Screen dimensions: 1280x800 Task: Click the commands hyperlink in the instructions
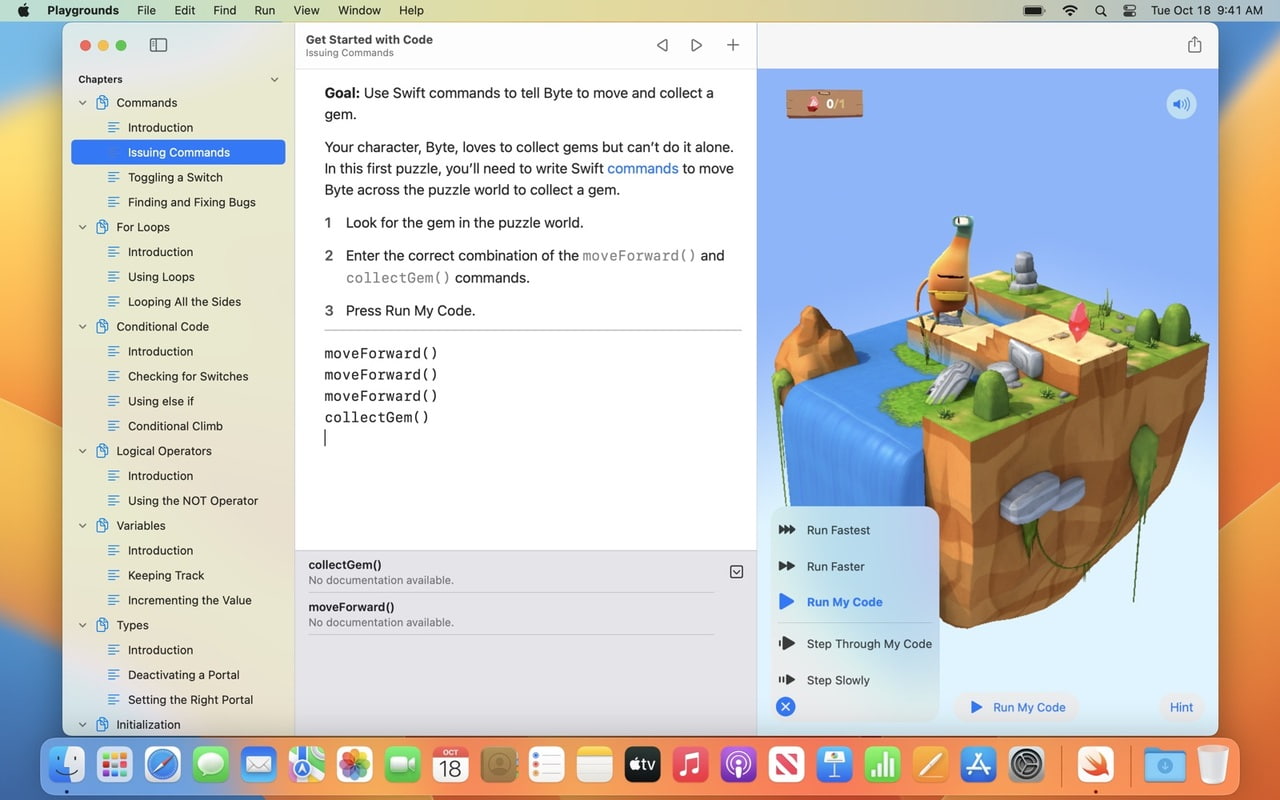click(642, 168)
